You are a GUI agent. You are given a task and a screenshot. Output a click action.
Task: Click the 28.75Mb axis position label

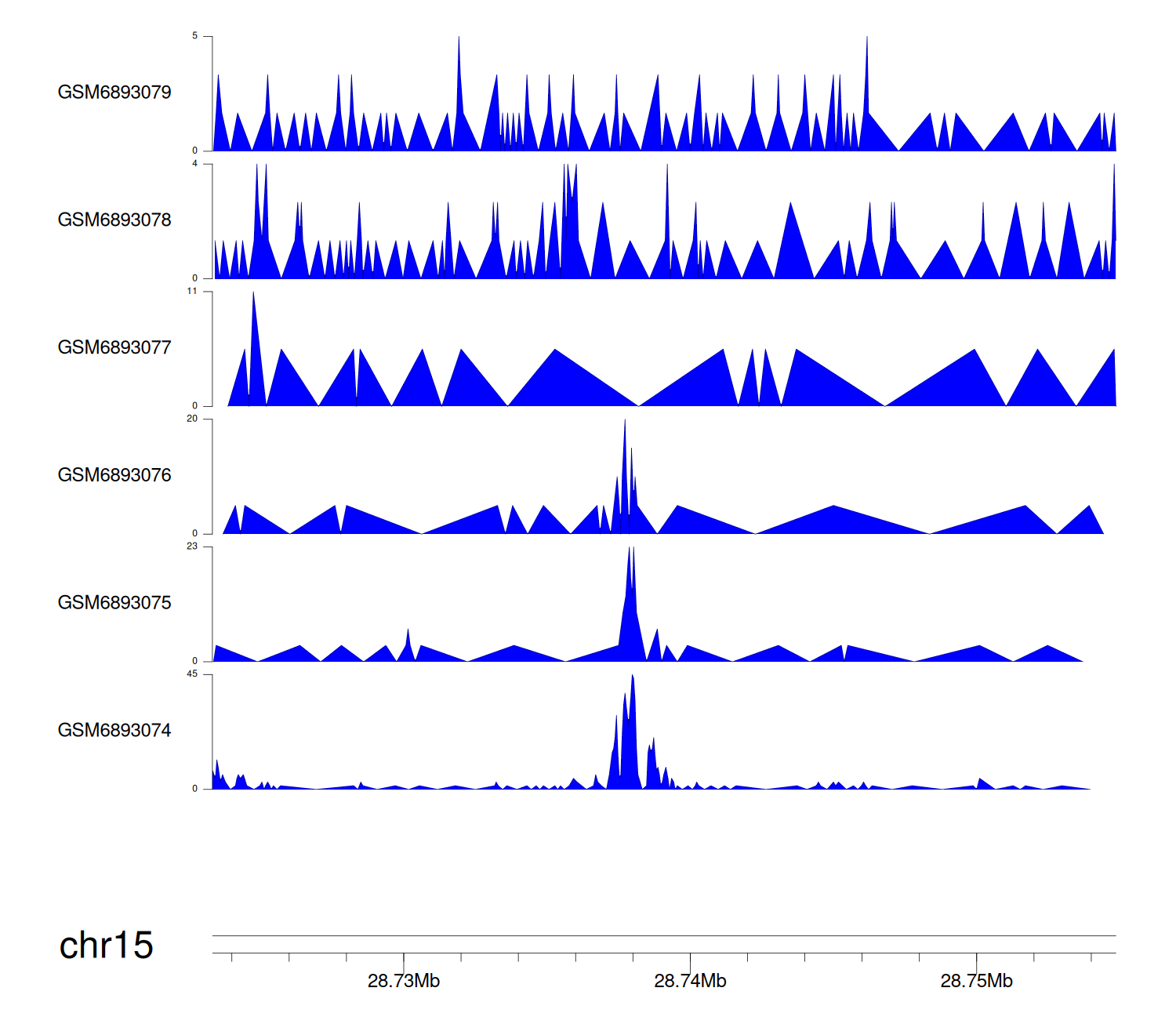pyautogui.click(x=976, y=981)
